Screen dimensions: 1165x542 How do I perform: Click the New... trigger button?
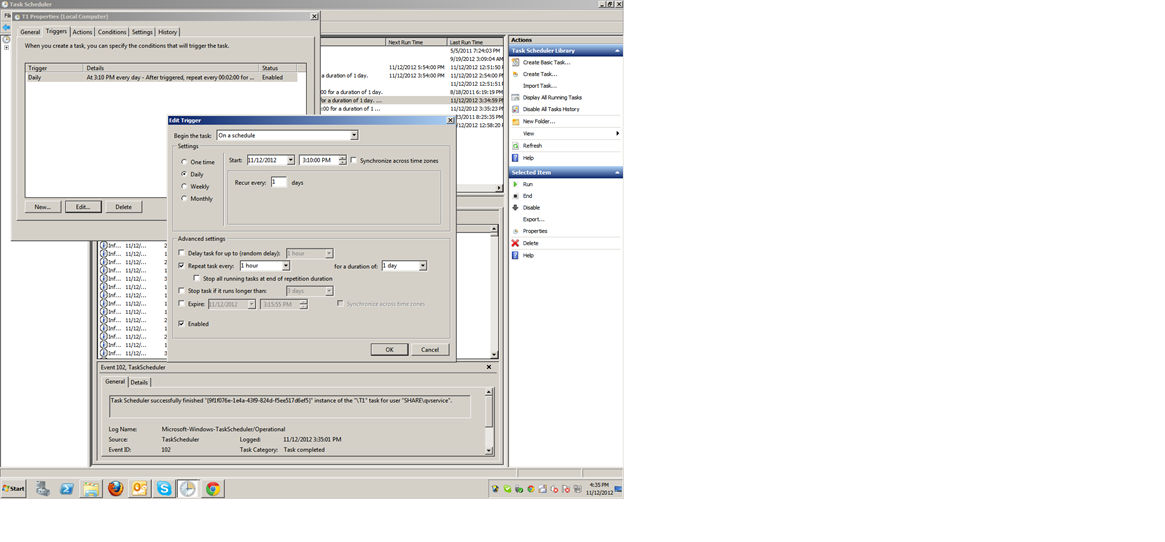pos(42,207)
